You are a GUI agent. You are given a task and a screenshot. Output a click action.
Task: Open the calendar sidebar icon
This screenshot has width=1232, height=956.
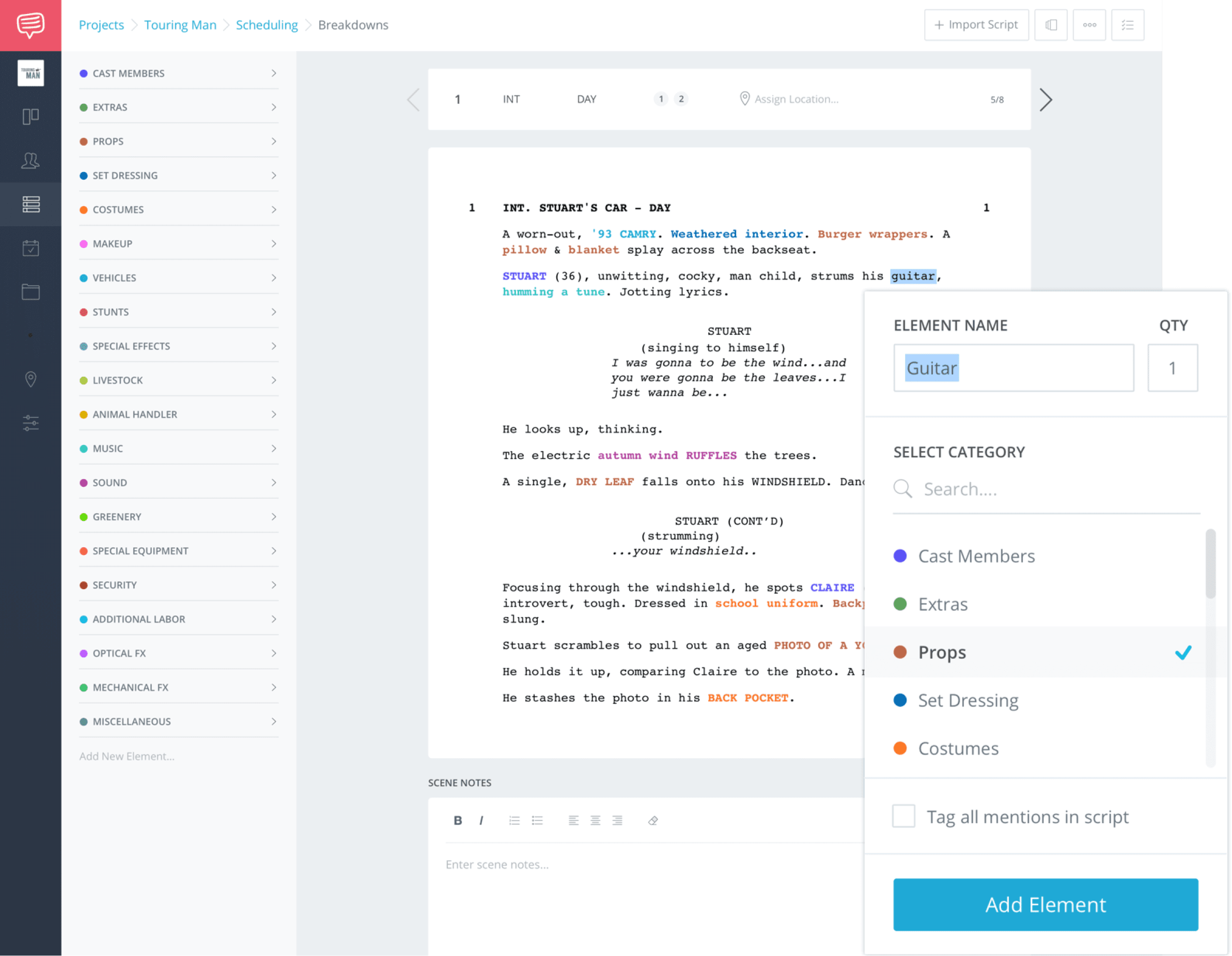pos(30,248)
